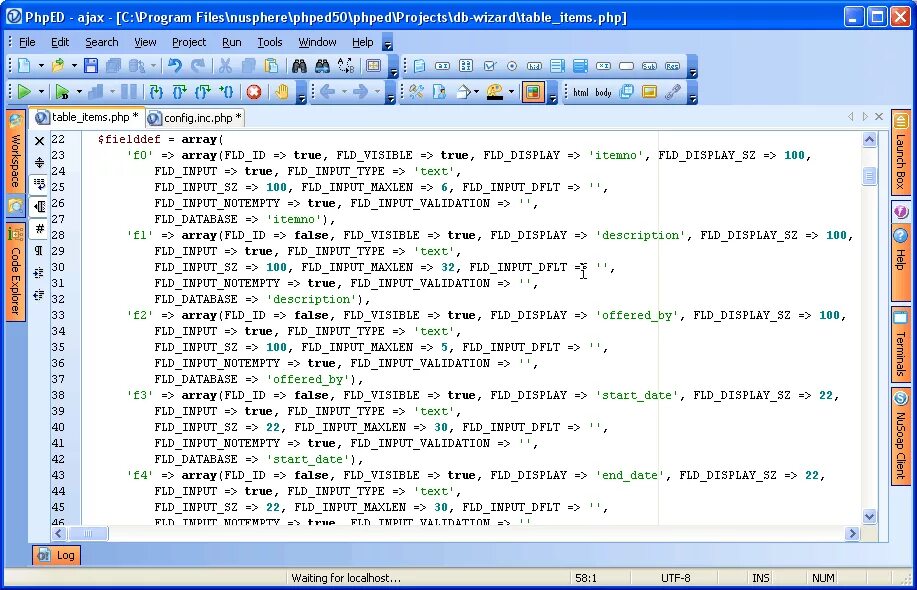Insert a body tag from the toolbar
The width and height of the screenshot is (917, 590).
tap(604, 92)
